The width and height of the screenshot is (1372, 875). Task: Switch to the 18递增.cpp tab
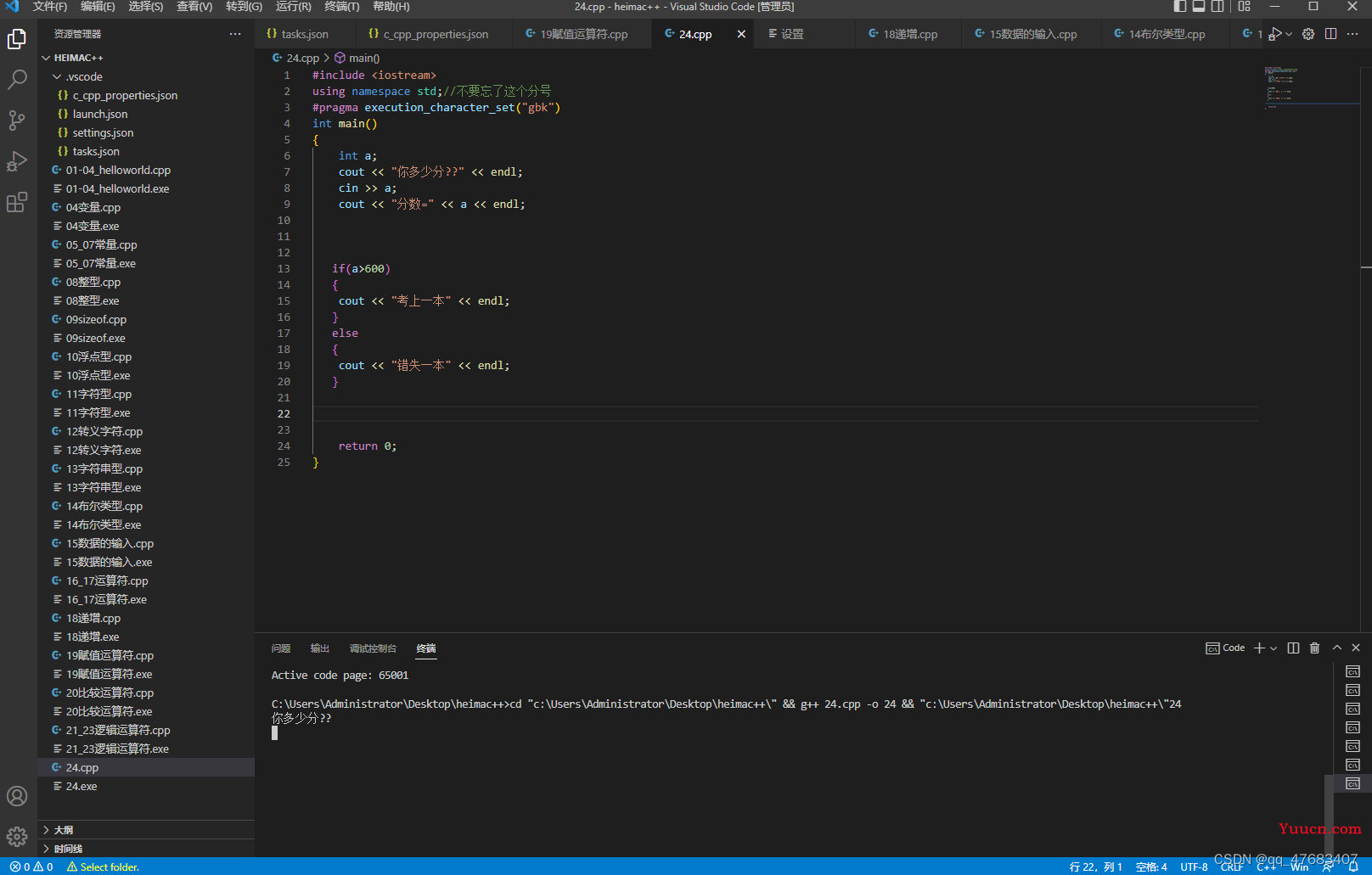pos(910,34)
